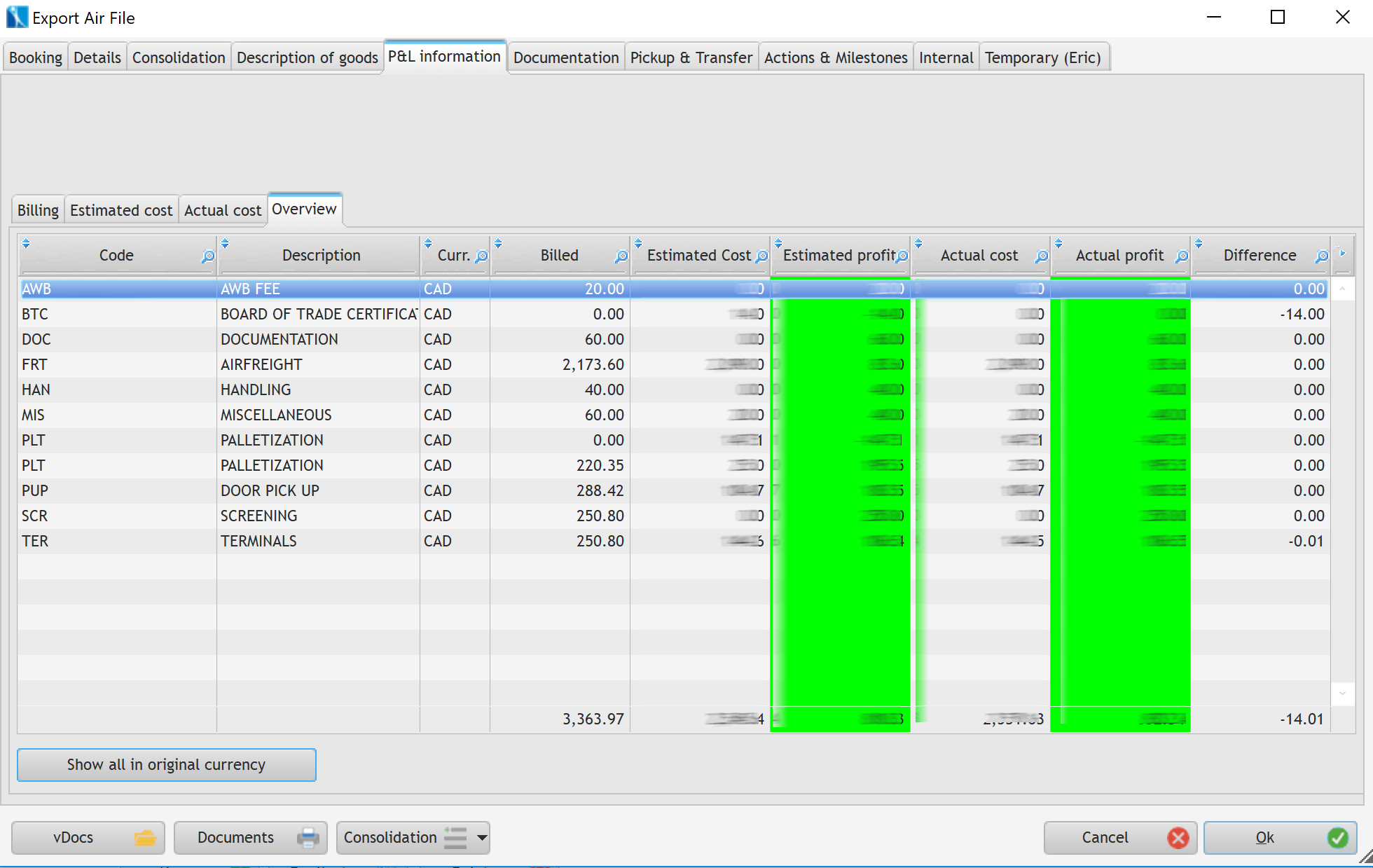
Task: Switch to the Billing sub-tab
Action: click(x=38, y=210)
